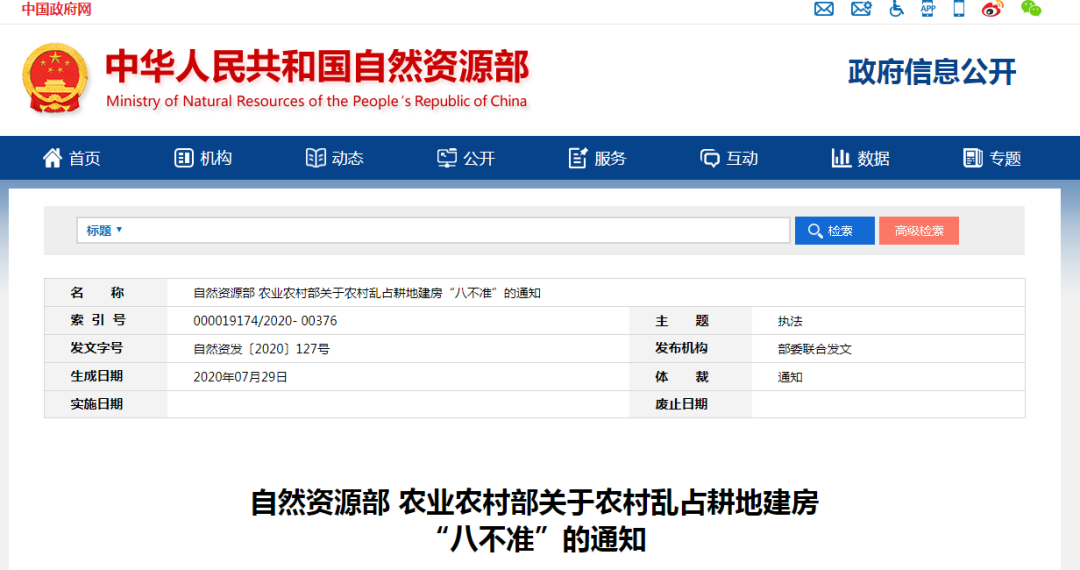Open the 服务 menu item
Image resolution: width=1080 pixels, height=570 pixels.
597,158
